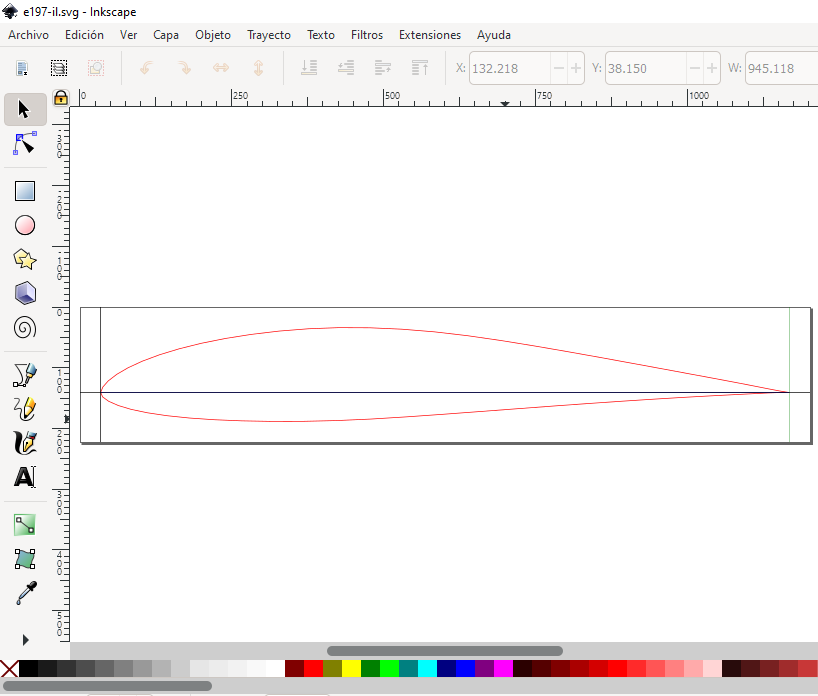Select the 3D Box tool
Image resolution: width=818 pixels, height=696 pixels.
click(x=25, y=293)
